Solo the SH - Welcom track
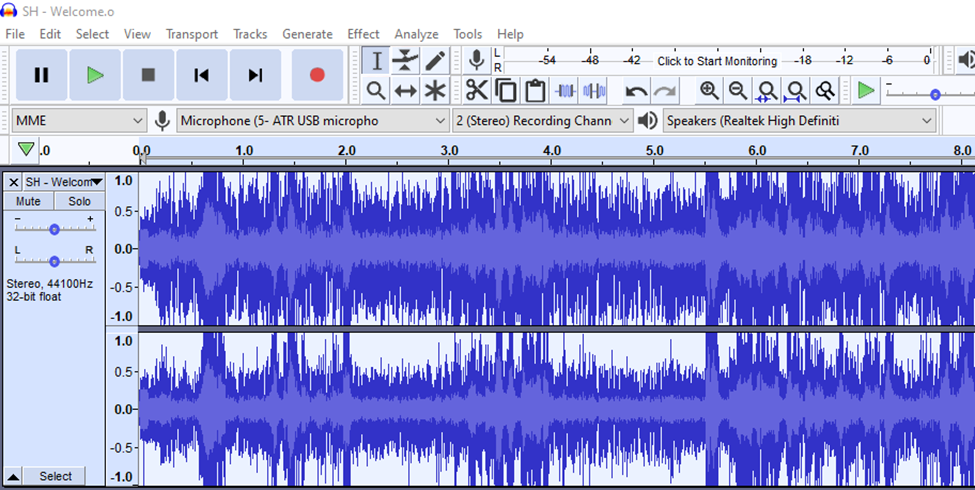This screenshot has height=490, width=975. tap(79, 201)
